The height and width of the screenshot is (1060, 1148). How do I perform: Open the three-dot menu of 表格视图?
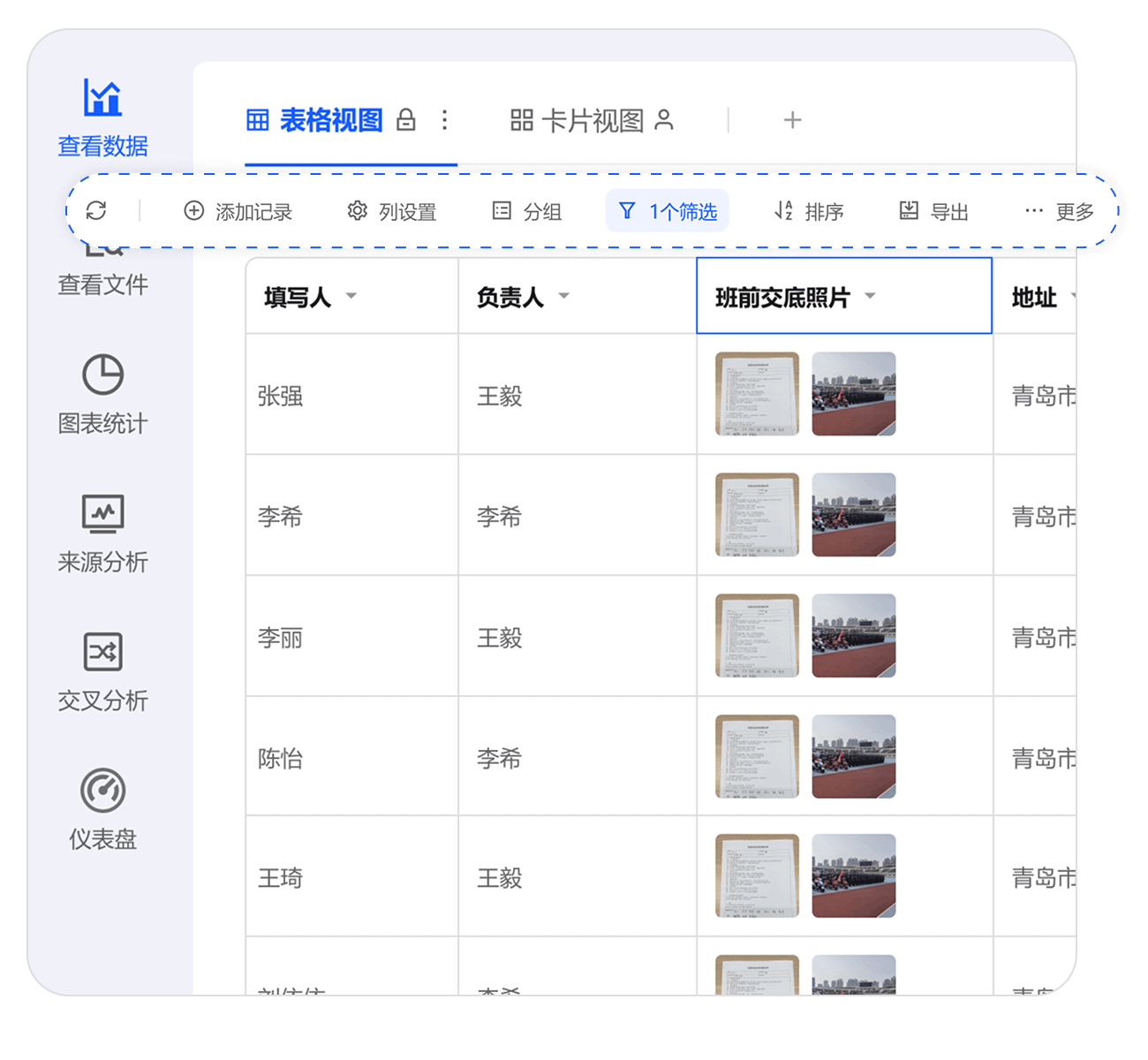pos(445,120)
